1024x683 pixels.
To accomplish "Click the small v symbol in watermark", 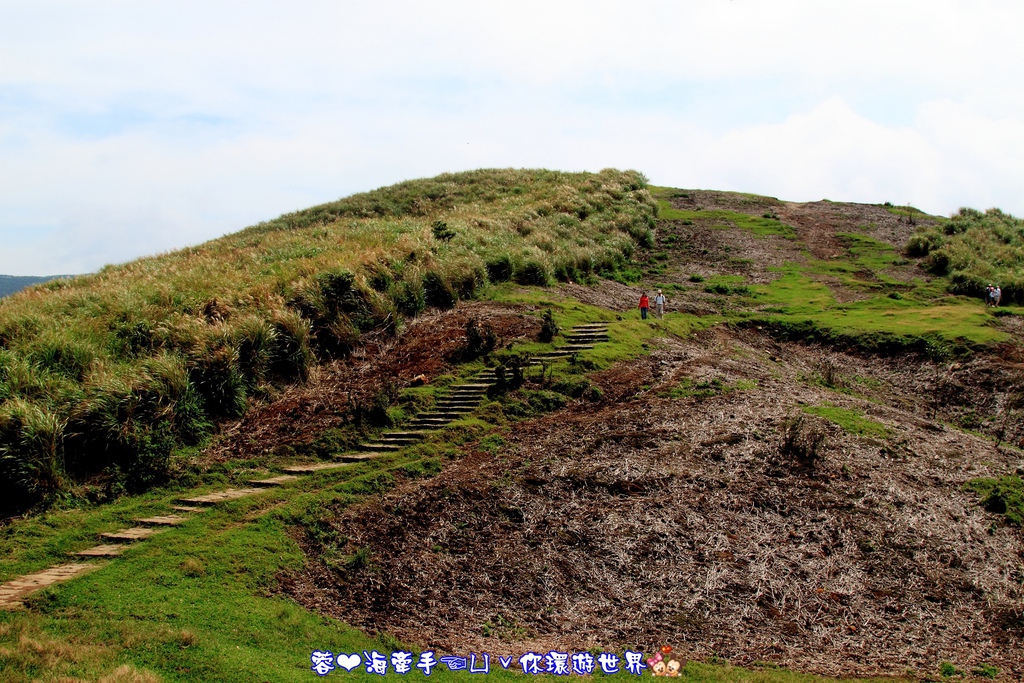I will (x=505, y=663).
